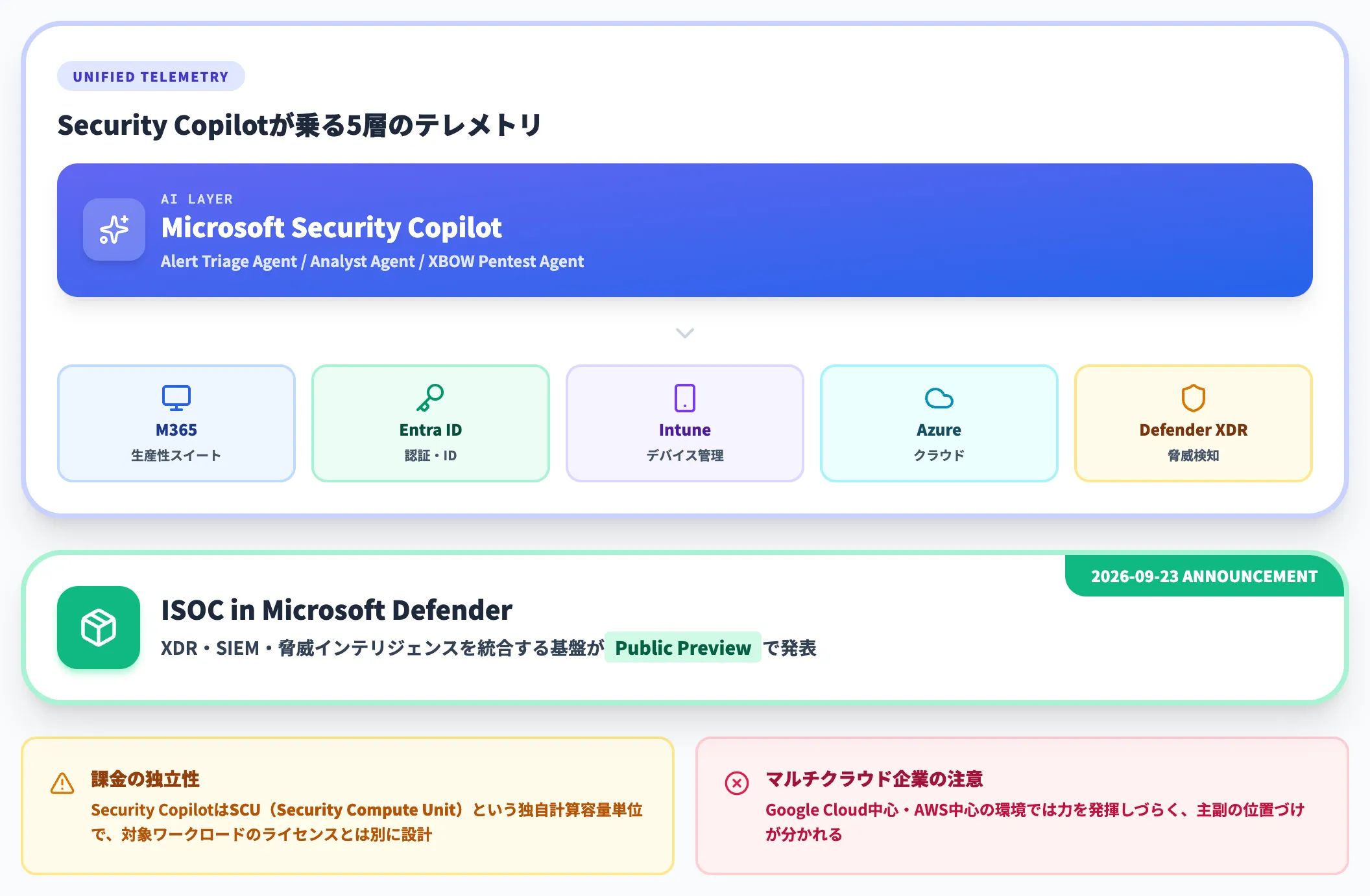Click the Azure card label
1370x896 pixels.
click(x=939, y=430)
